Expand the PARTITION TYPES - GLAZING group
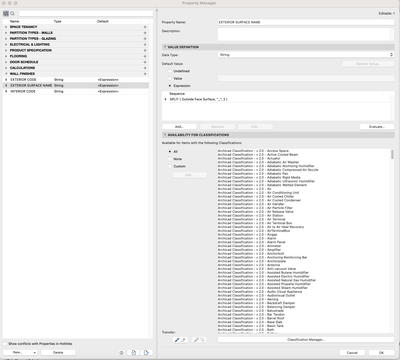Image resolution: width=400 pixels, height=360 pixels. point(6,39)
